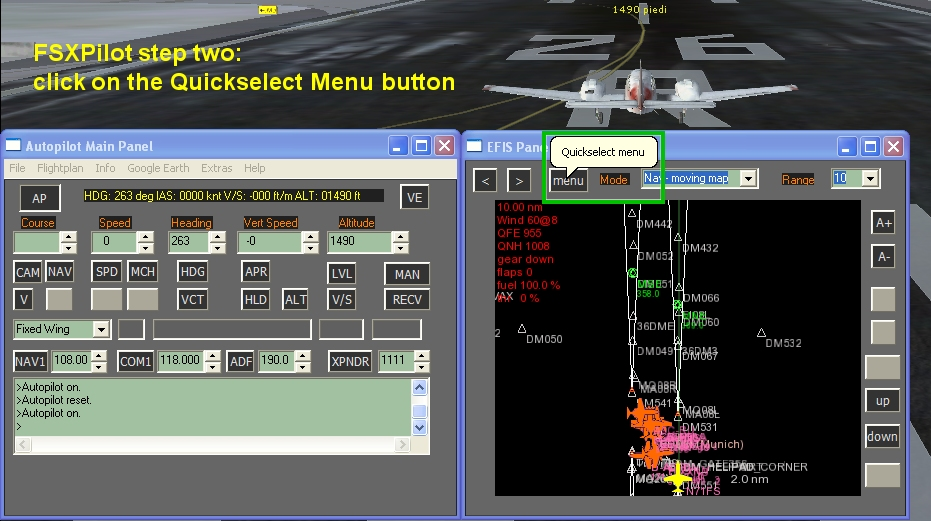This screenshot has height=521, width=931.
Task: Engage HLD hold button
Action: pyautogui.click(x=256, y=299)
